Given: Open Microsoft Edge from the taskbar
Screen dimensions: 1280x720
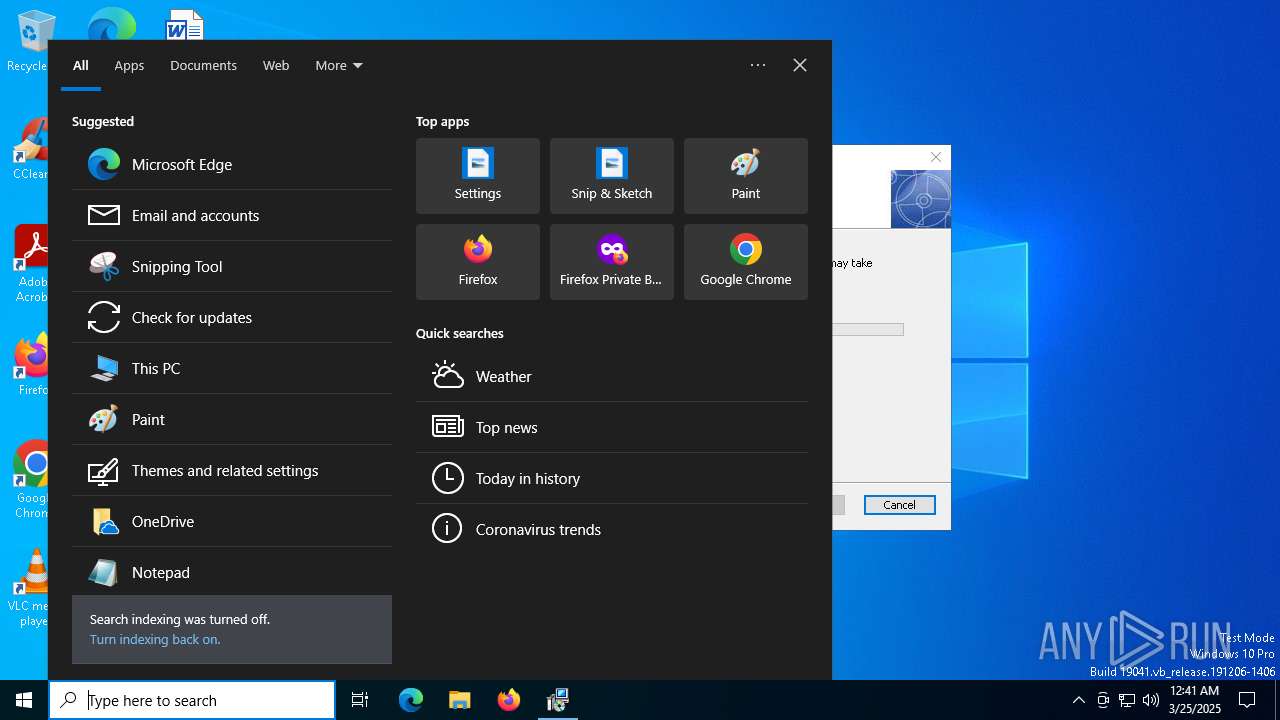Looking at the screenshot, I should point(411,700).
